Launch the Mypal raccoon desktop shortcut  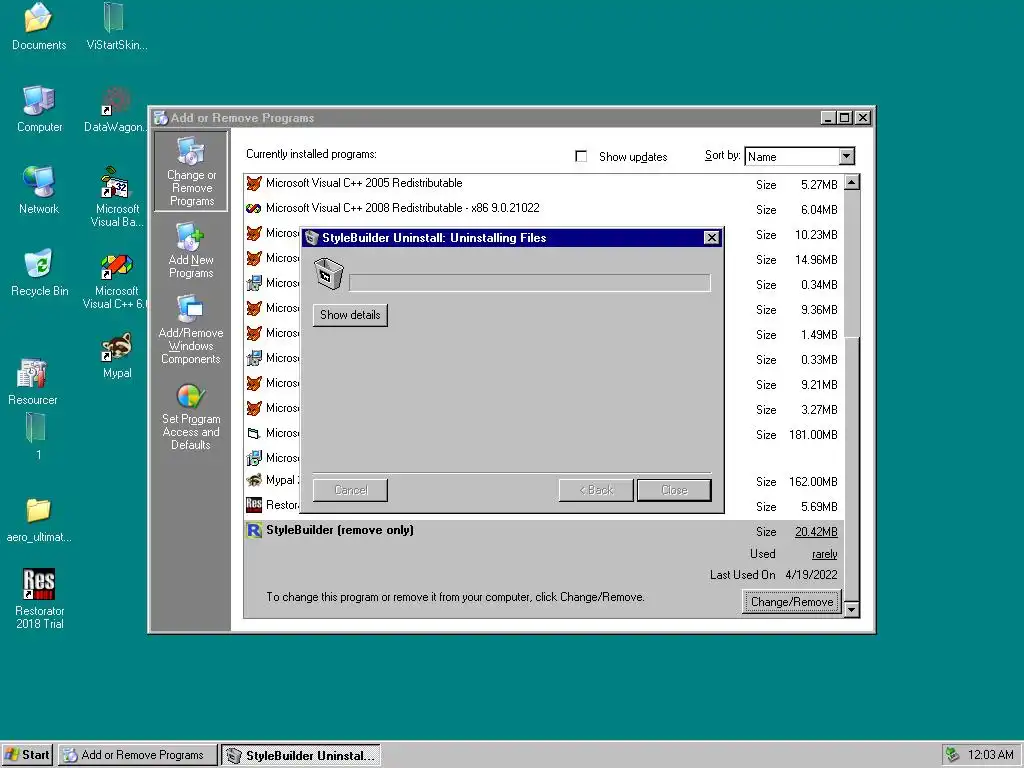(117, 347)
